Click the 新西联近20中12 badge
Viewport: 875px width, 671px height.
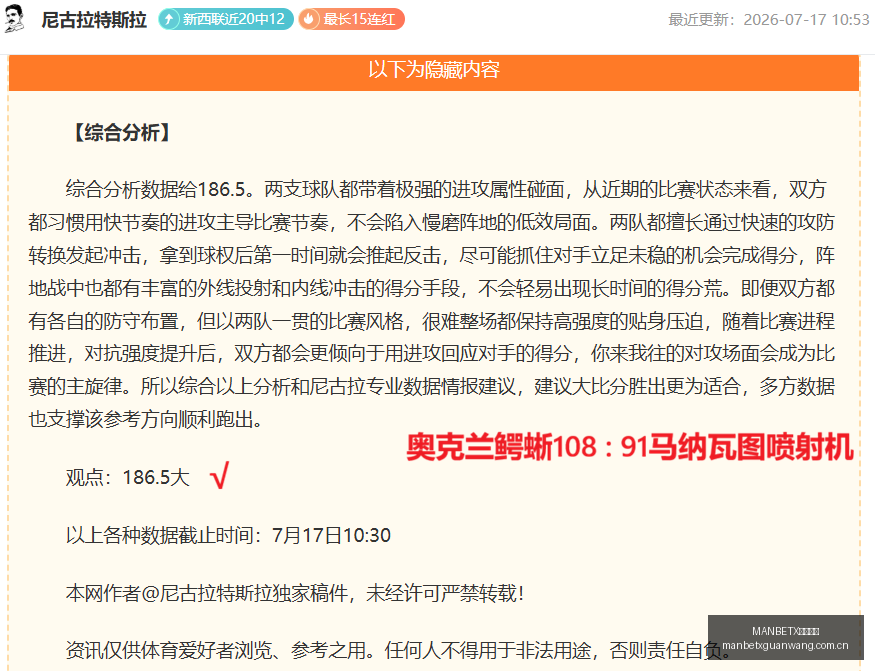pos(226,20)
